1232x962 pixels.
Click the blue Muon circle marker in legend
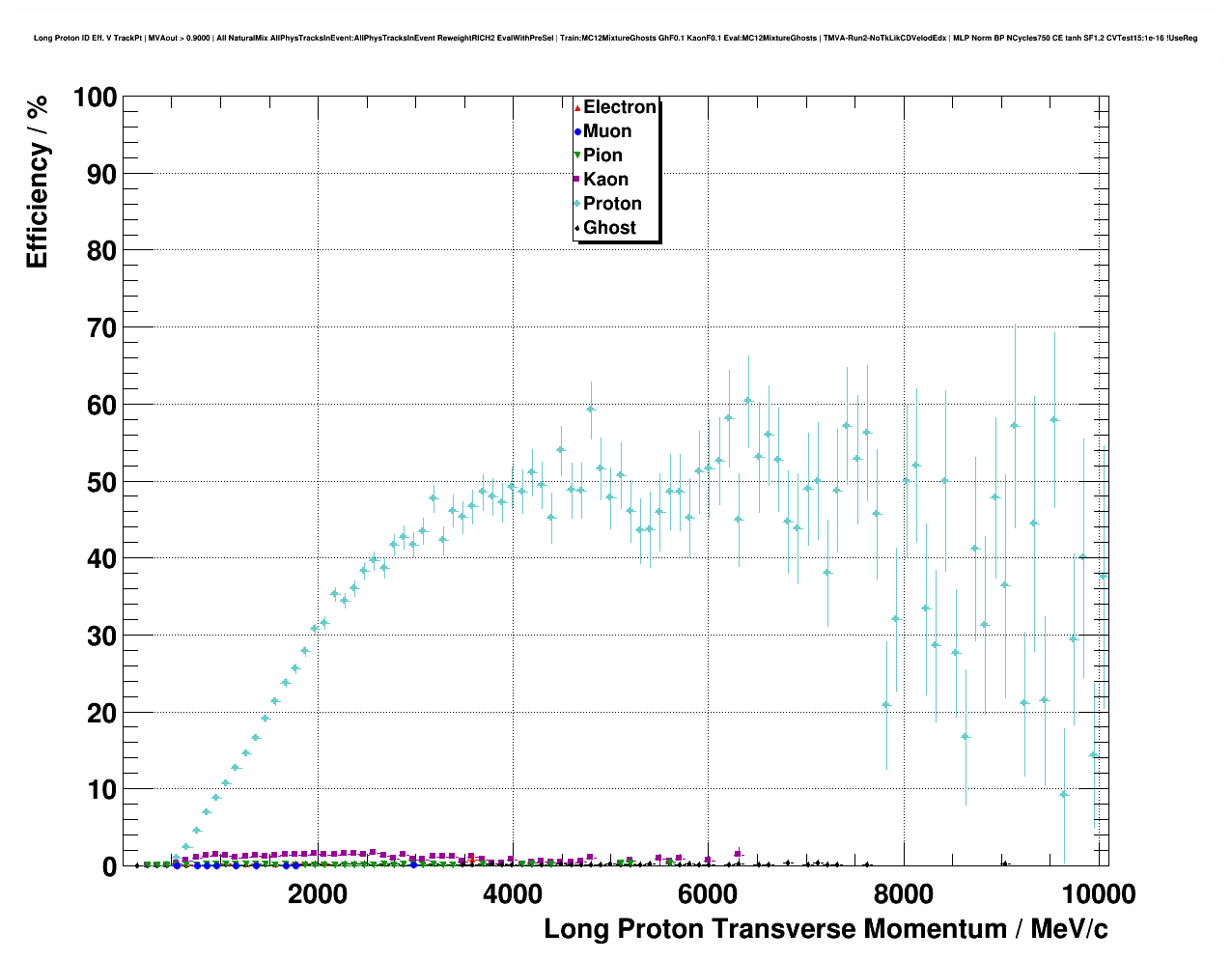(x=577, y=131)
